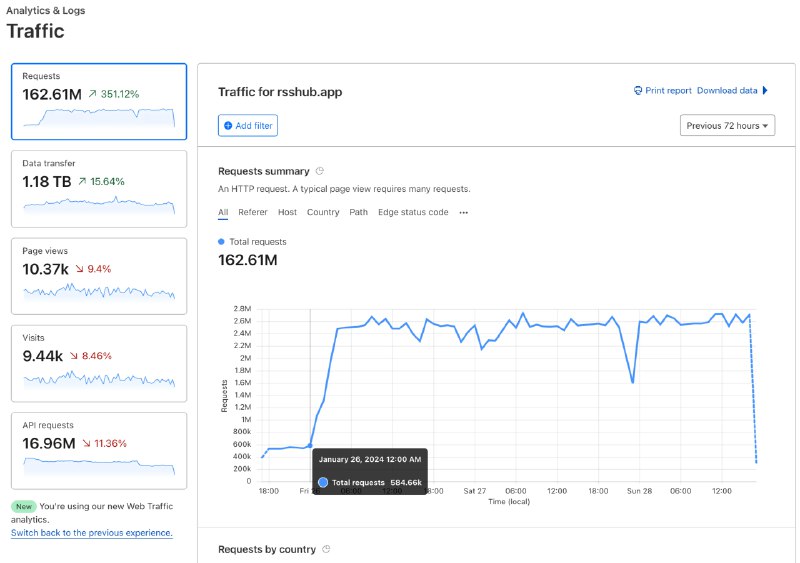Click Switch back to the previous experience

coord(91,533)
